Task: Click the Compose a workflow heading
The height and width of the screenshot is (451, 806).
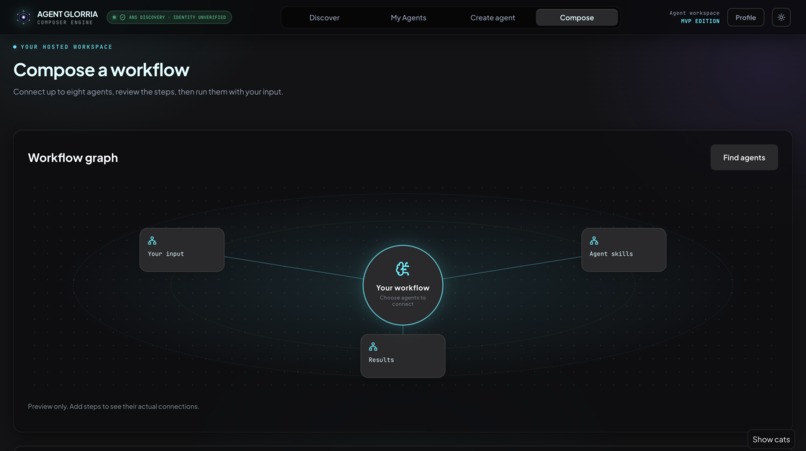Action: coord(101,70)
